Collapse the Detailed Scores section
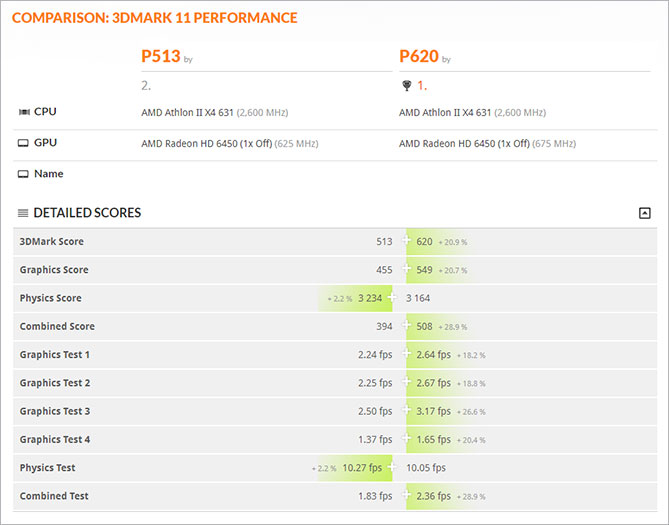 point(644,213)
